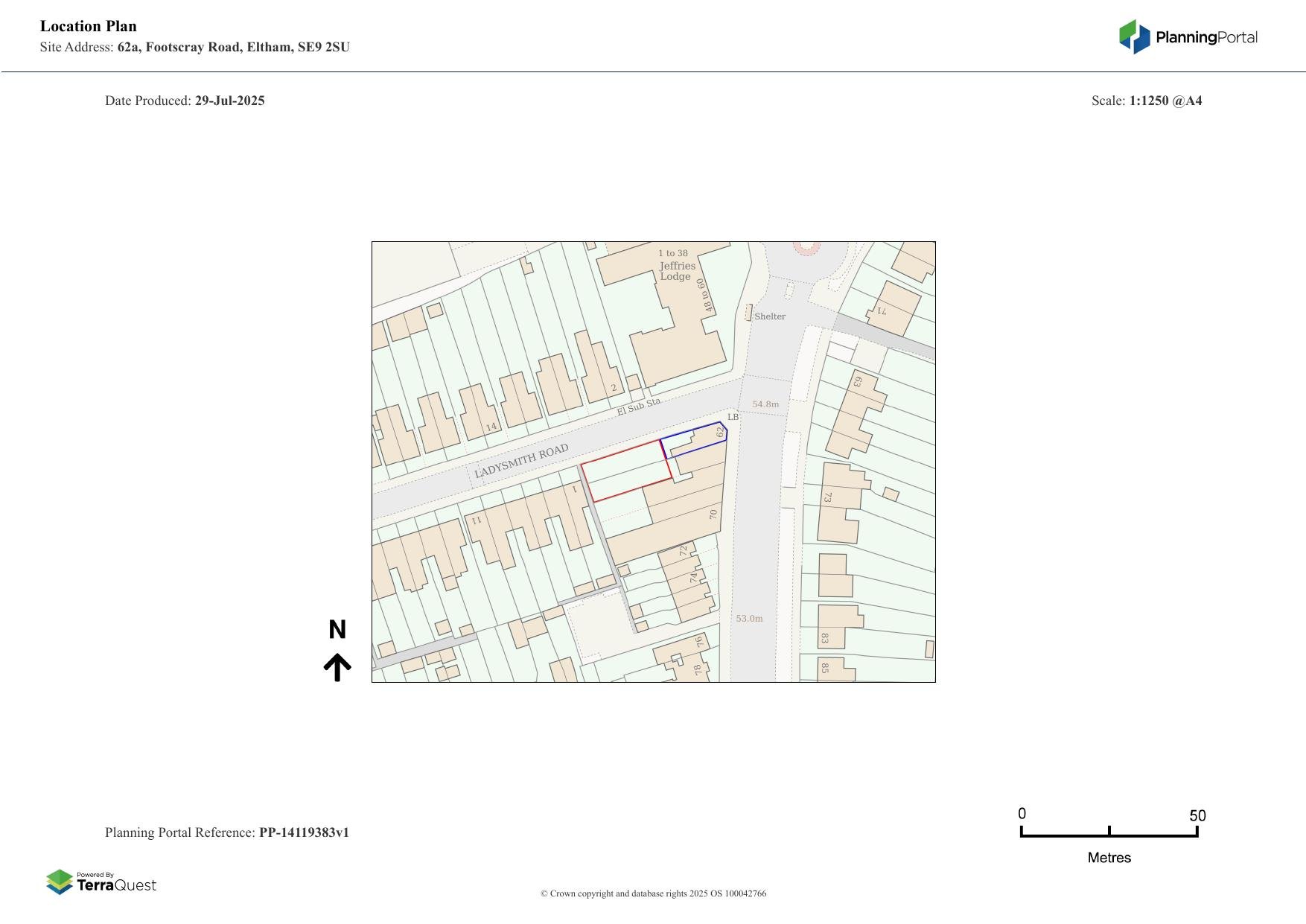Image resolution: width=1306 pixels, height=924 pixels.
Task: Click the Shelter label on the map
Action: click(x=769, y=316)
